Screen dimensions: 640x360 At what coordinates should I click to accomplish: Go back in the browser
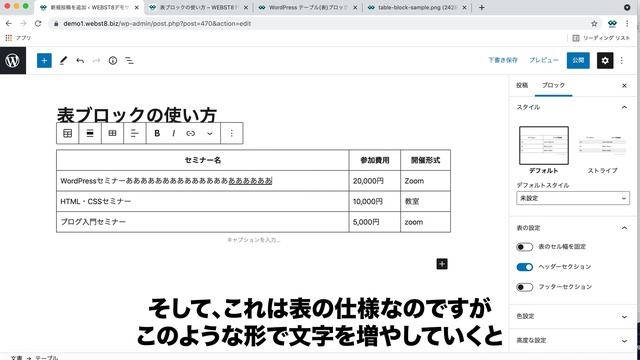(9, 23)
